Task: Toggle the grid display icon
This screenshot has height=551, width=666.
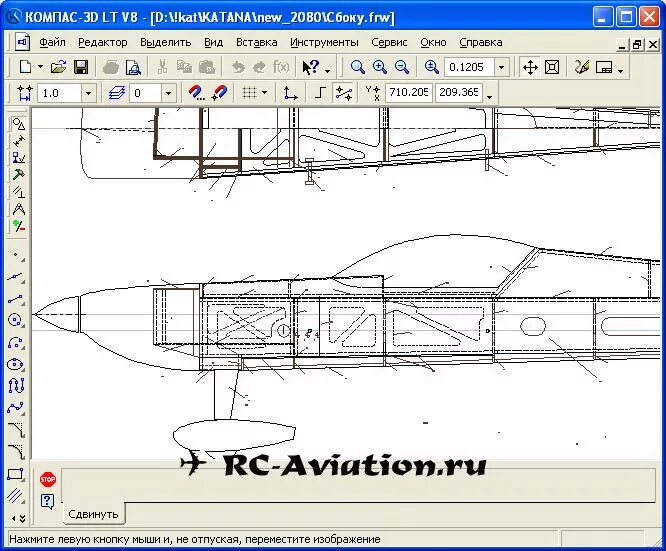Action: click(x=250, y=93)
